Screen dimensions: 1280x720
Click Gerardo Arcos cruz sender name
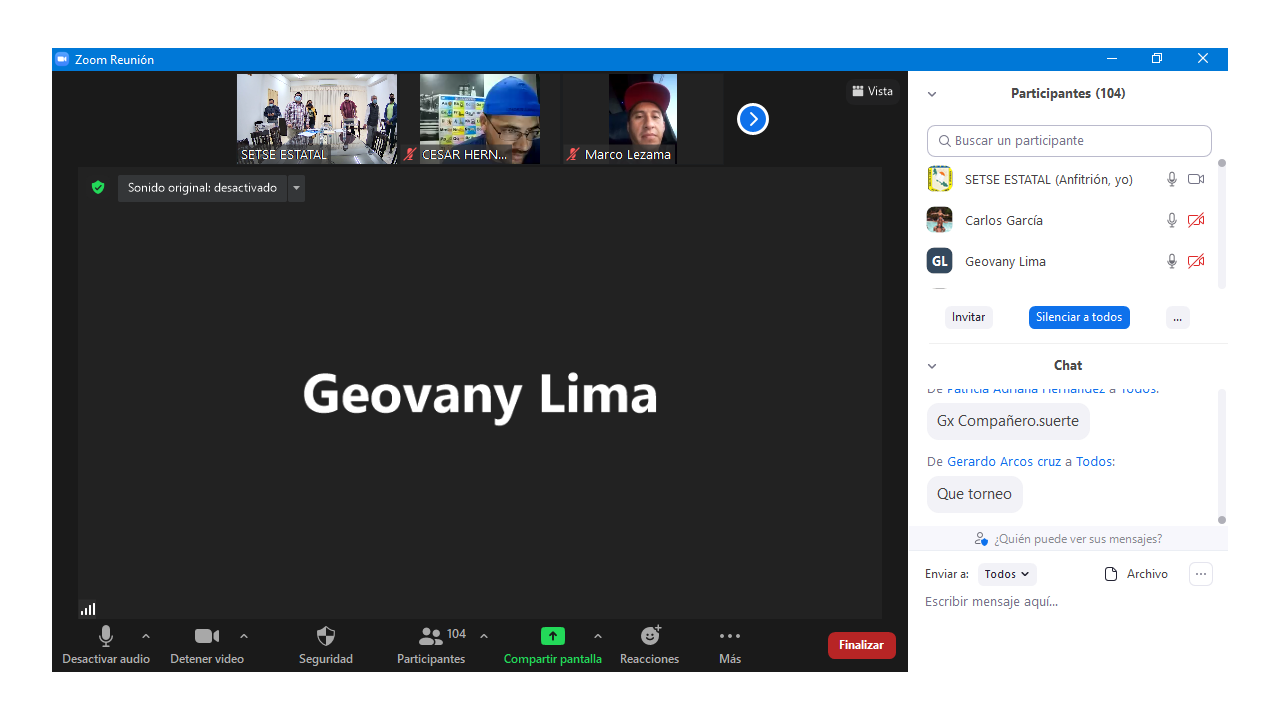(x=1005, y=462)
